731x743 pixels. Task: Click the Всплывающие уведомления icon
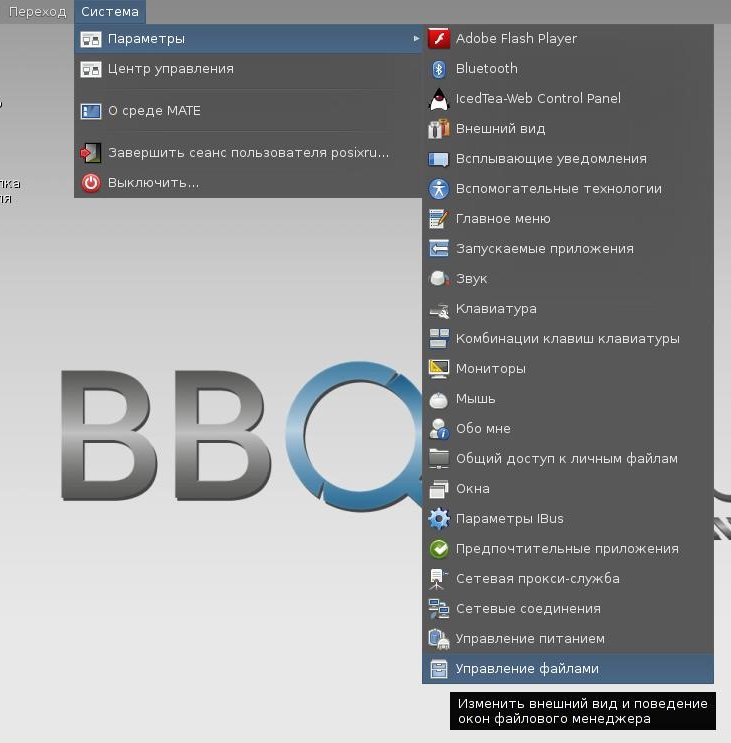(439, 159)
